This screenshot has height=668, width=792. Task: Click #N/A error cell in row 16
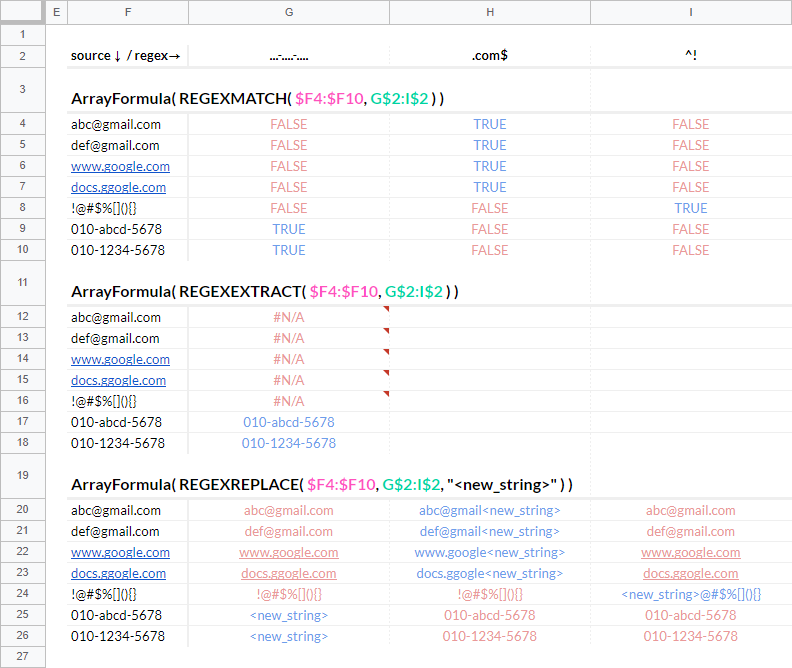click(289, 401)
